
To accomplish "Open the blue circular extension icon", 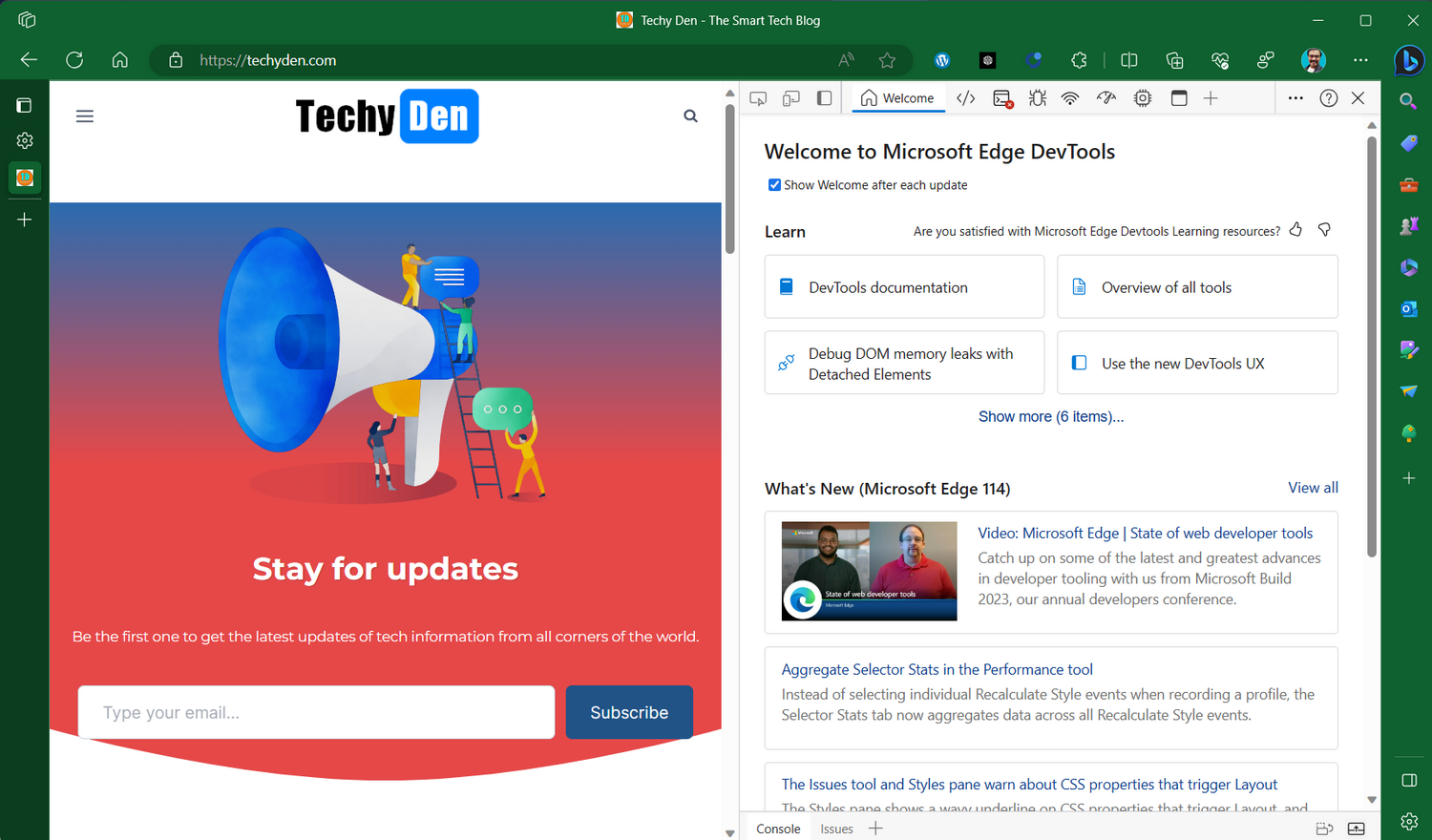I will [x=1033, y=60].
